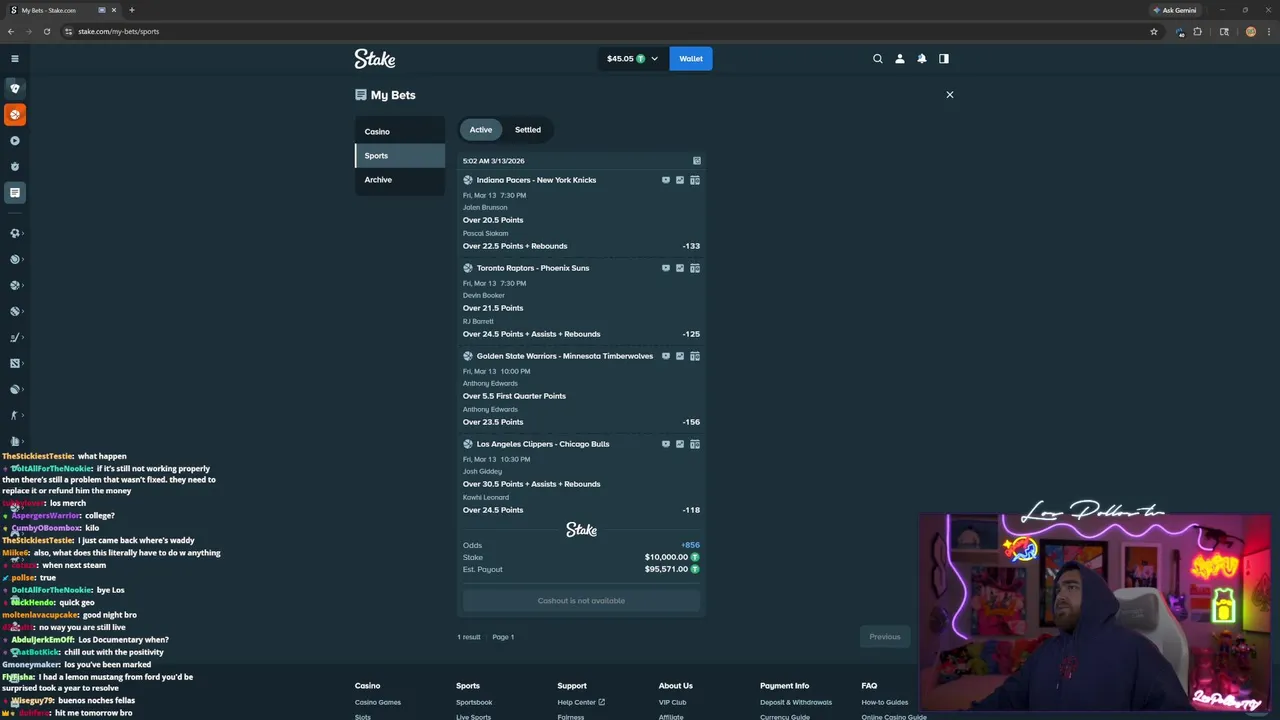The image size is (1280, 720).
Task: Click Golden State Warriors - Minnesota Timberwolves title
Action: pos(565,356)
